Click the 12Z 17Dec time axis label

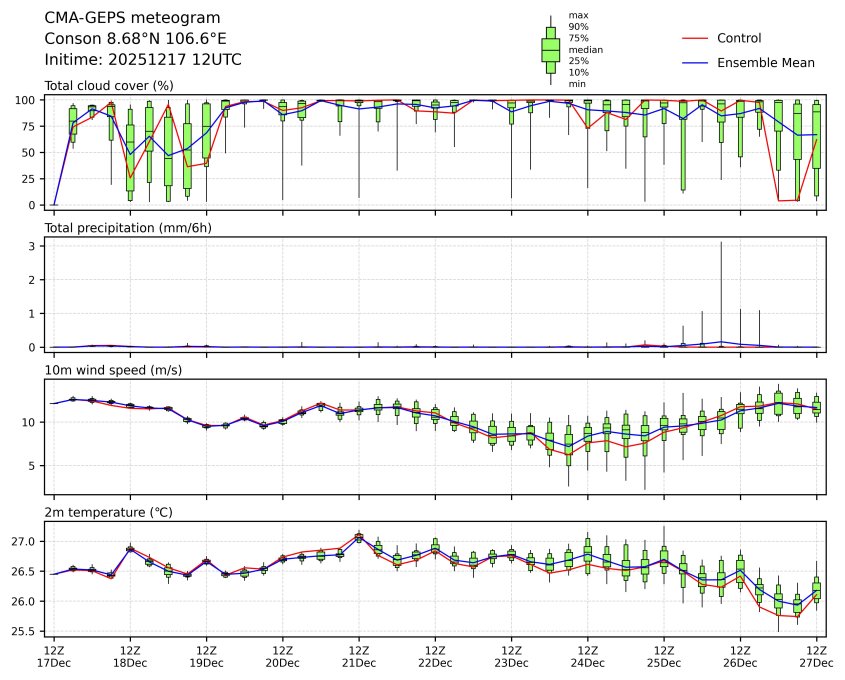point(54,656)
